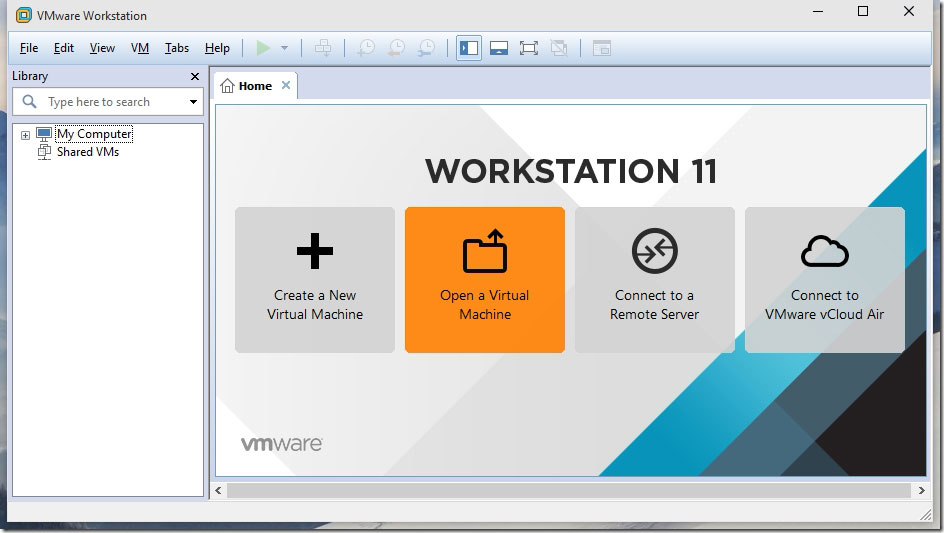Toggle the thumbnail bar view icon

498,48
